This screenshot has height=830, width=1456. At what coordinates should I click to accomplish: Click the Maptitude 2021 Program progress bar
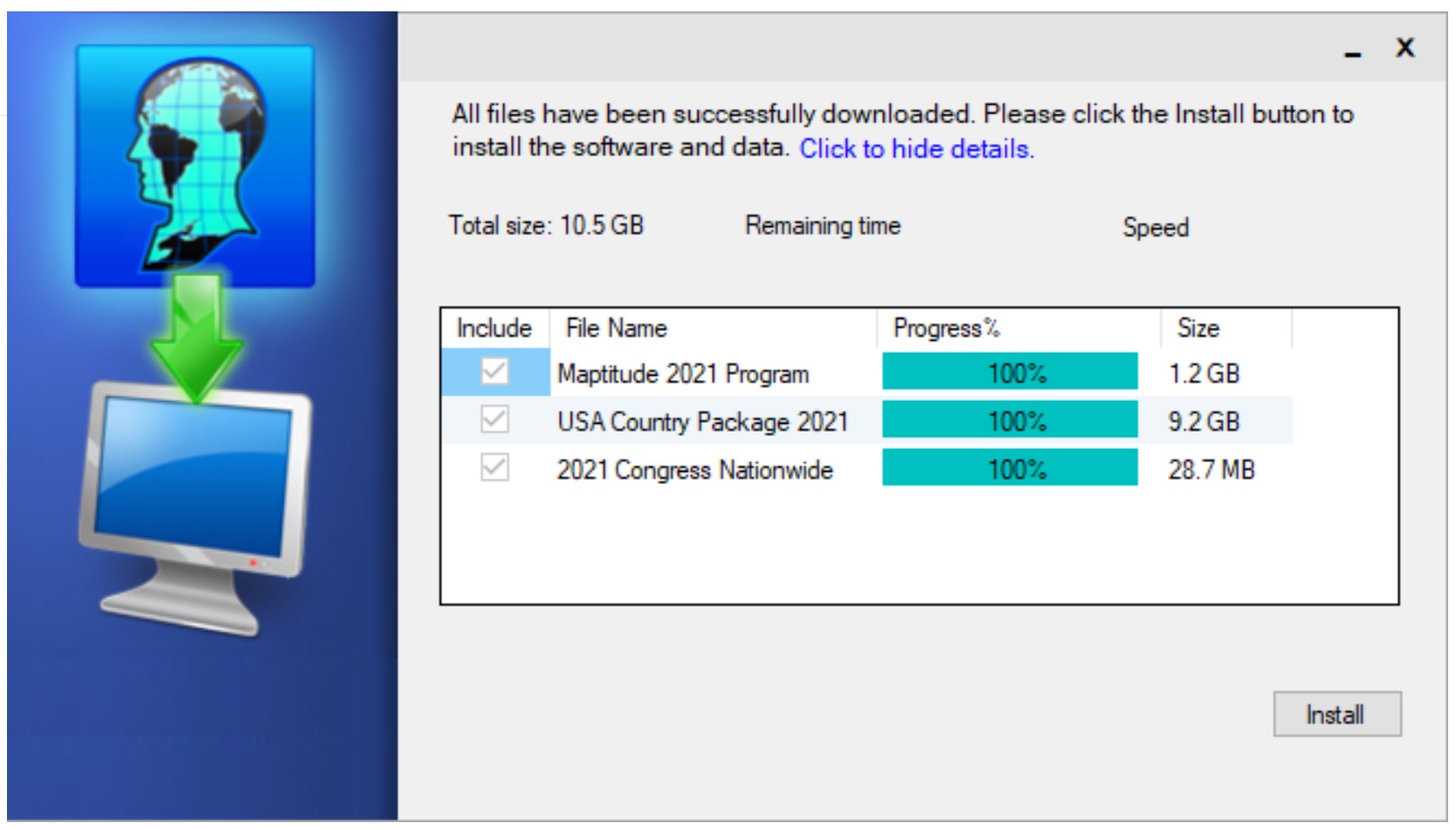point(1010,373)
